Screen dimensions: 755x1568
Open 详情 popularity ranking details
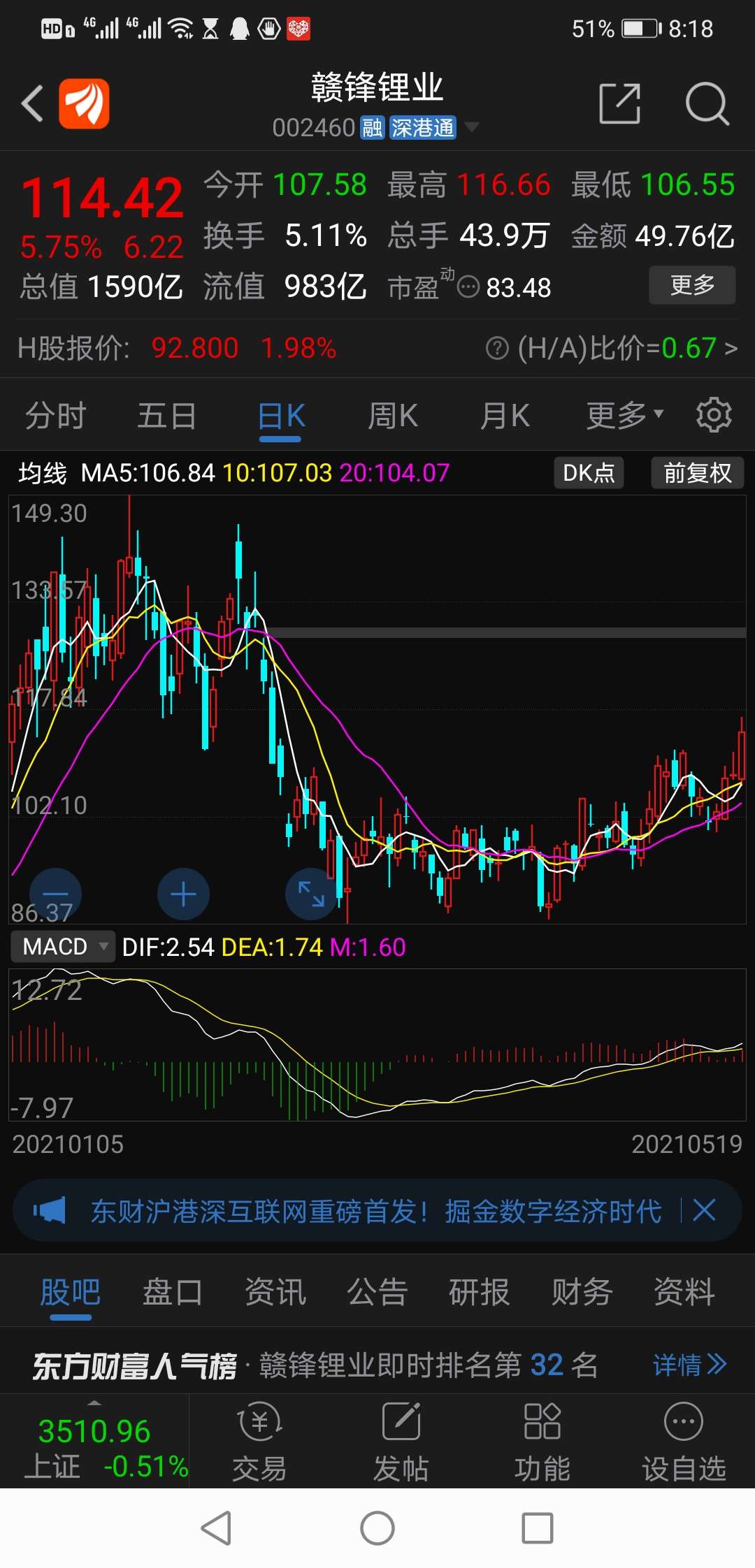click(690, 1365)
